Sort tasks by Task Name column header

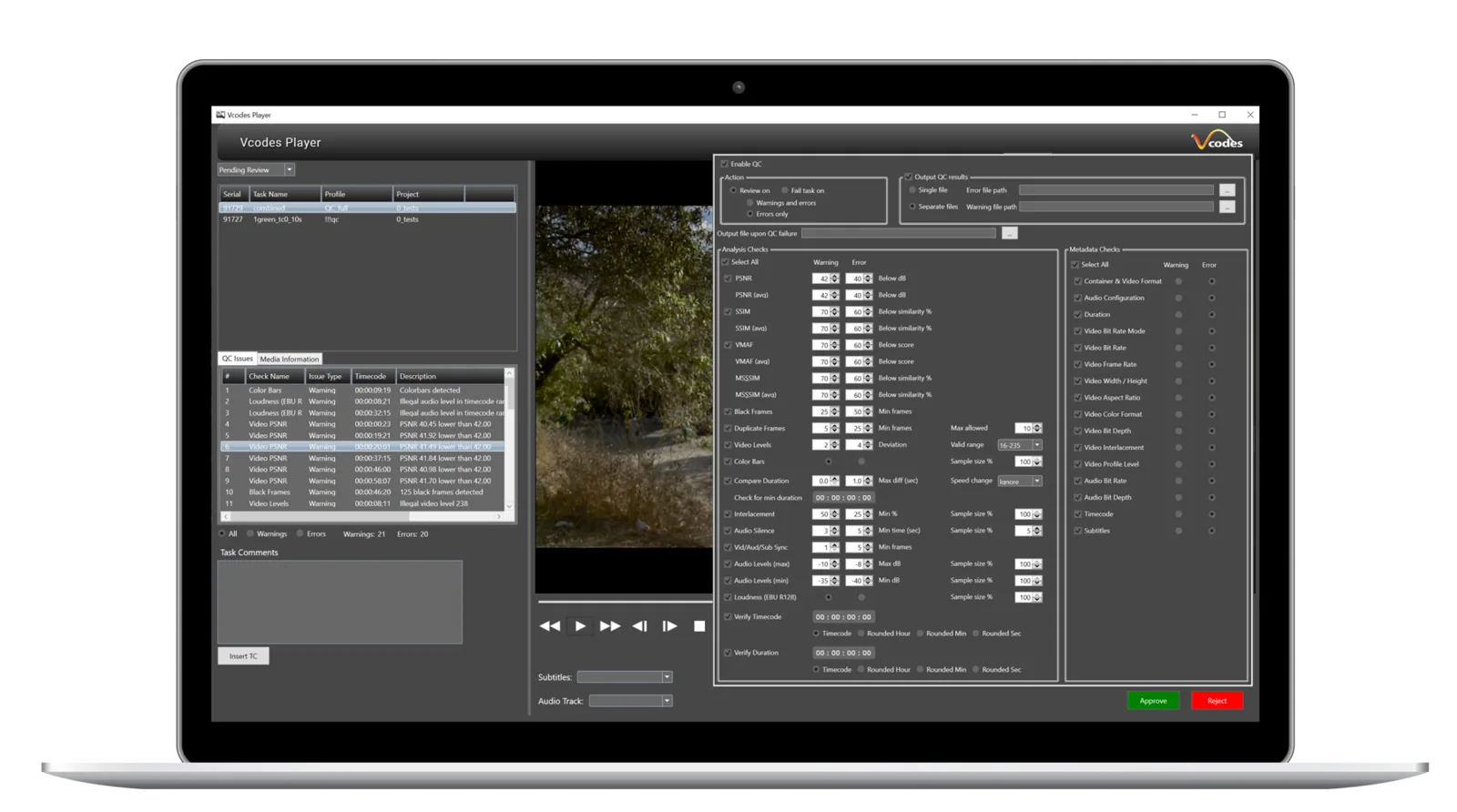285,194
